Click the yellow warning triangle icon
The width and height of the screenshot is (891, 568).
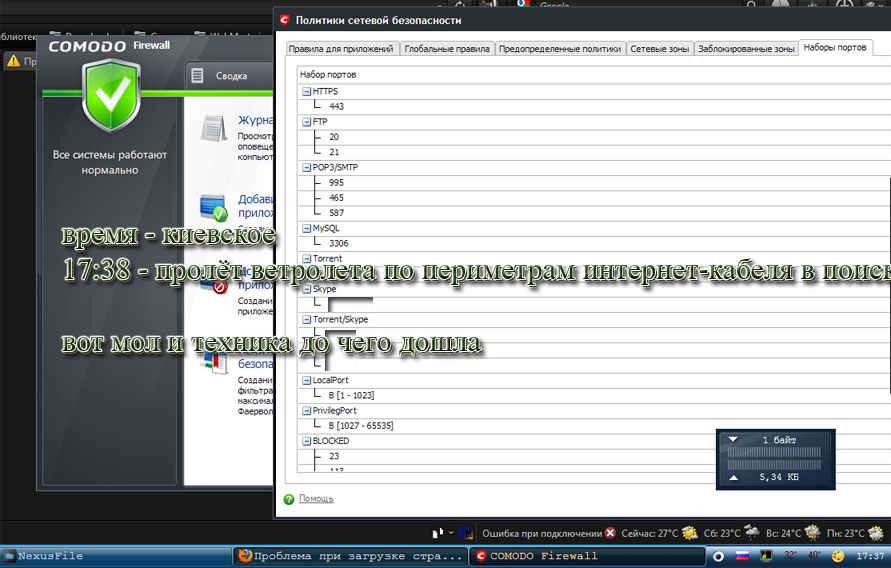click(13, 61)
